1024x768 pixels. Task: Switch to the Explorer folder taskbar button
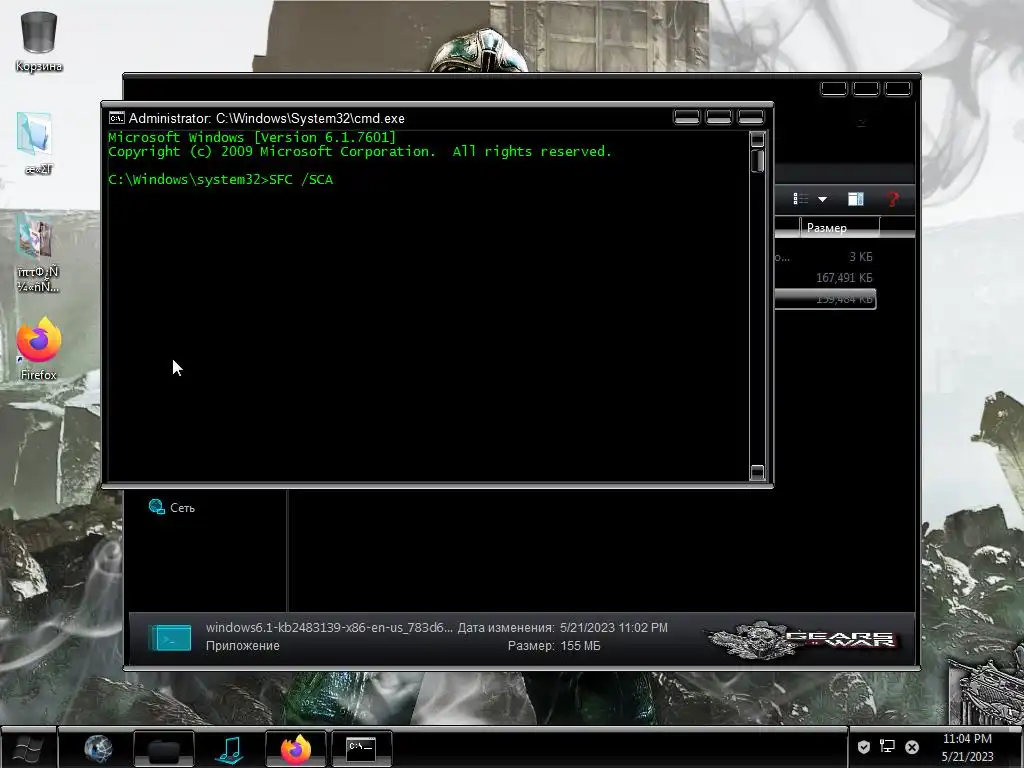(x=163, y=748)
